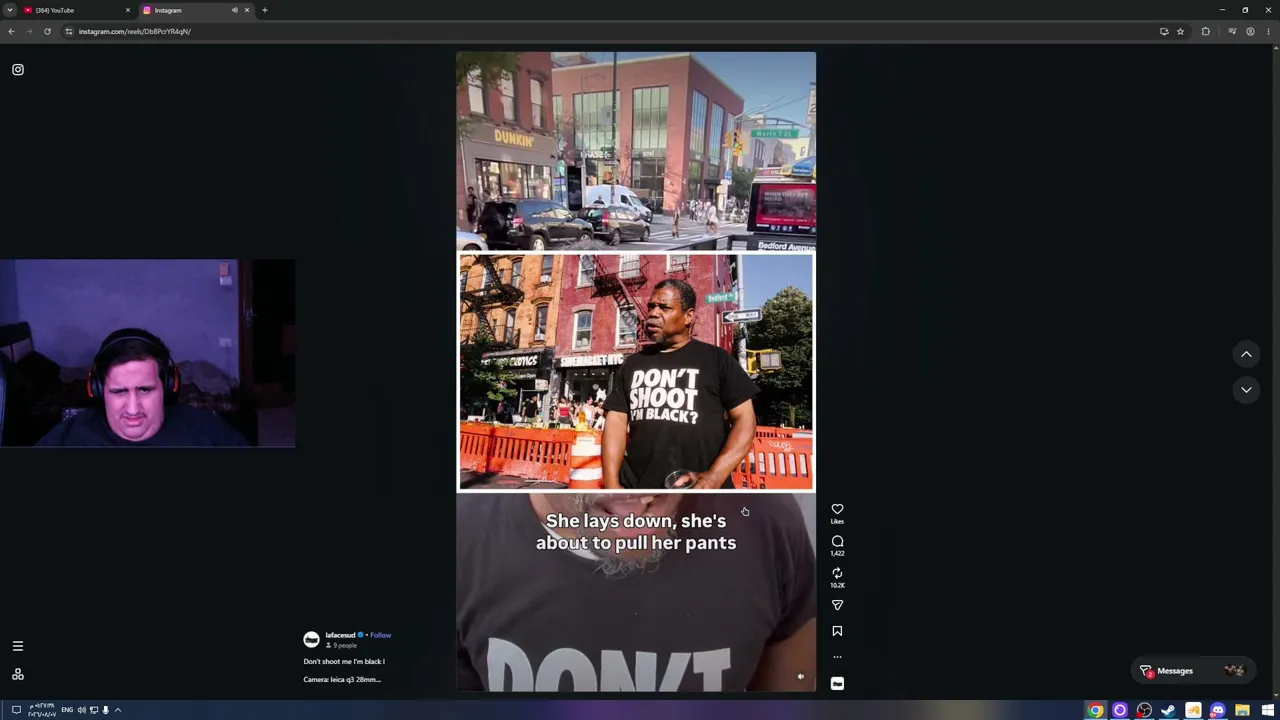The height and width of the screenshot is (720, 1280).
Task: Mute the Instagram tab via the tab speaker icon
Action: click(x=235, y=10)
